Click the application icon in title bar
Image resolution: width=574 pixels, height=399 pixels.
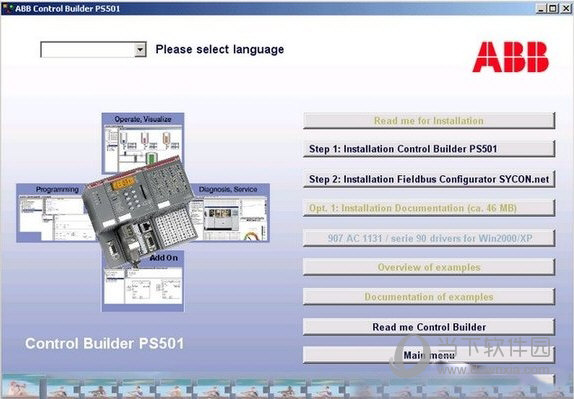pyautogui.click(x=7, y=8)
